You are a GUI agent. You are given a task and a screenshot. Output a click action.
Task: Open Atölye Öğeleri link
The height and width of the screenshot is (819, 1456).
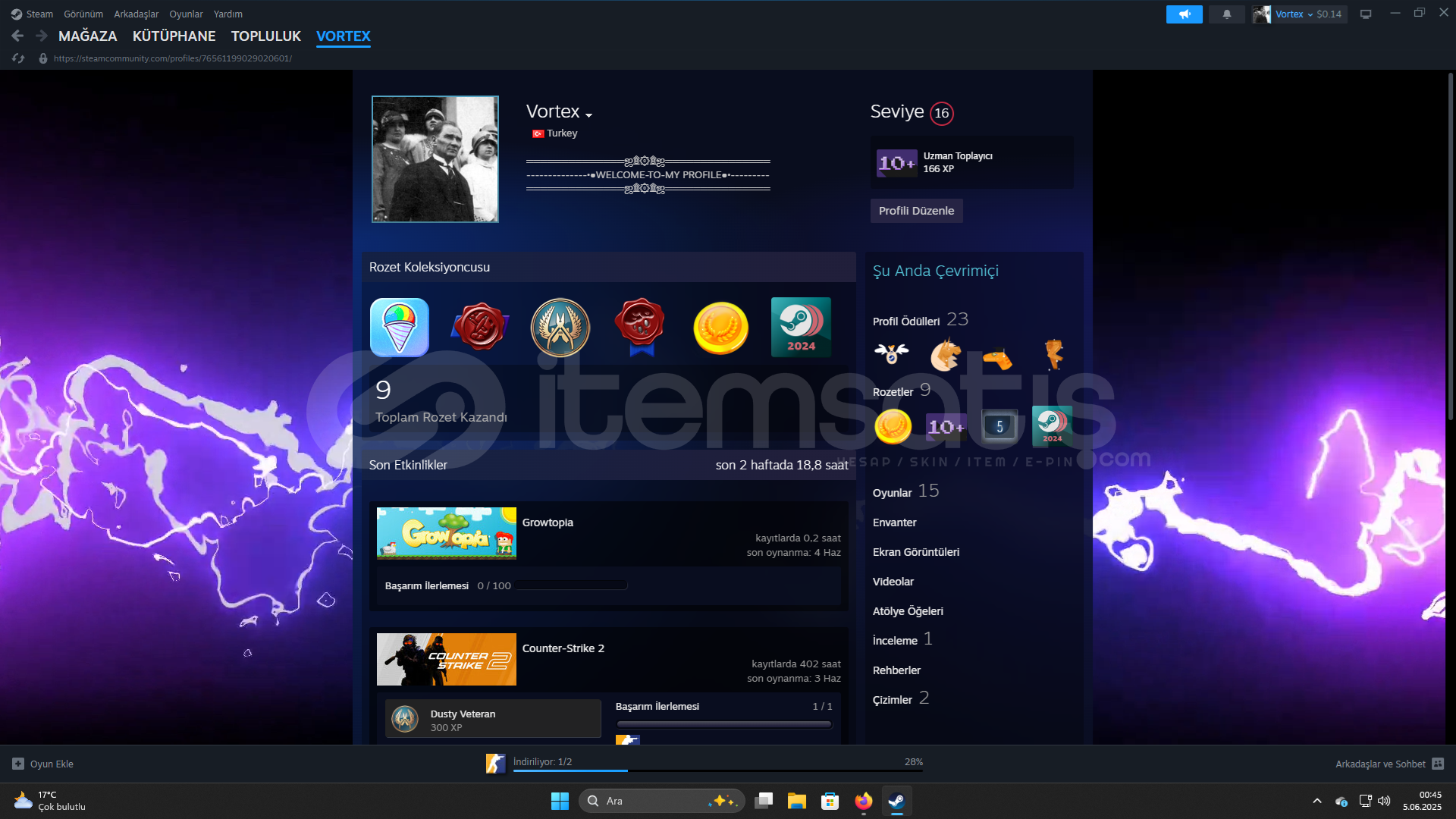point(908,611)
